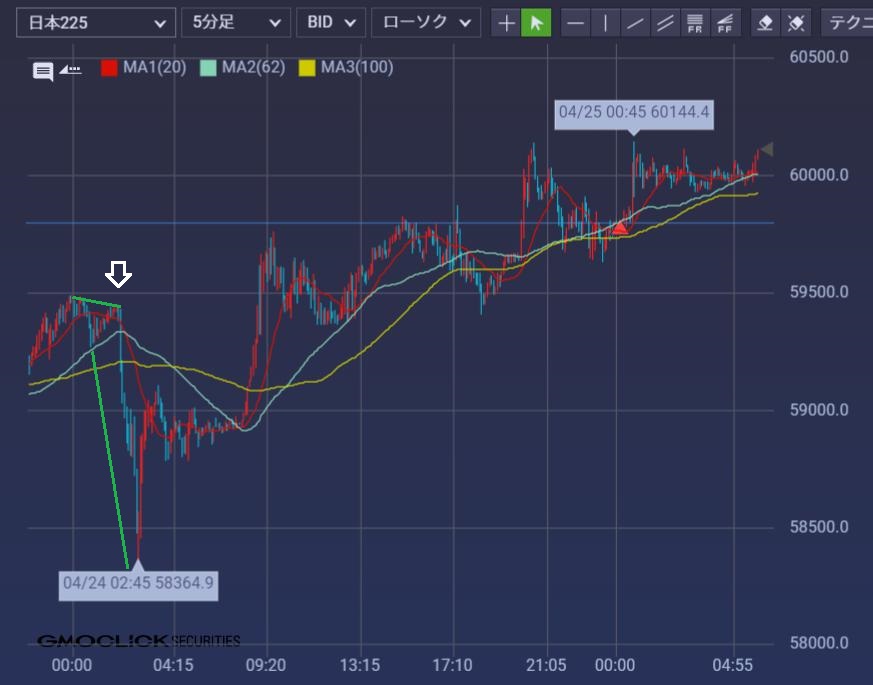The image size is (873, 685).
Task: Click the eraser tool icon
Action: point(766,23)
